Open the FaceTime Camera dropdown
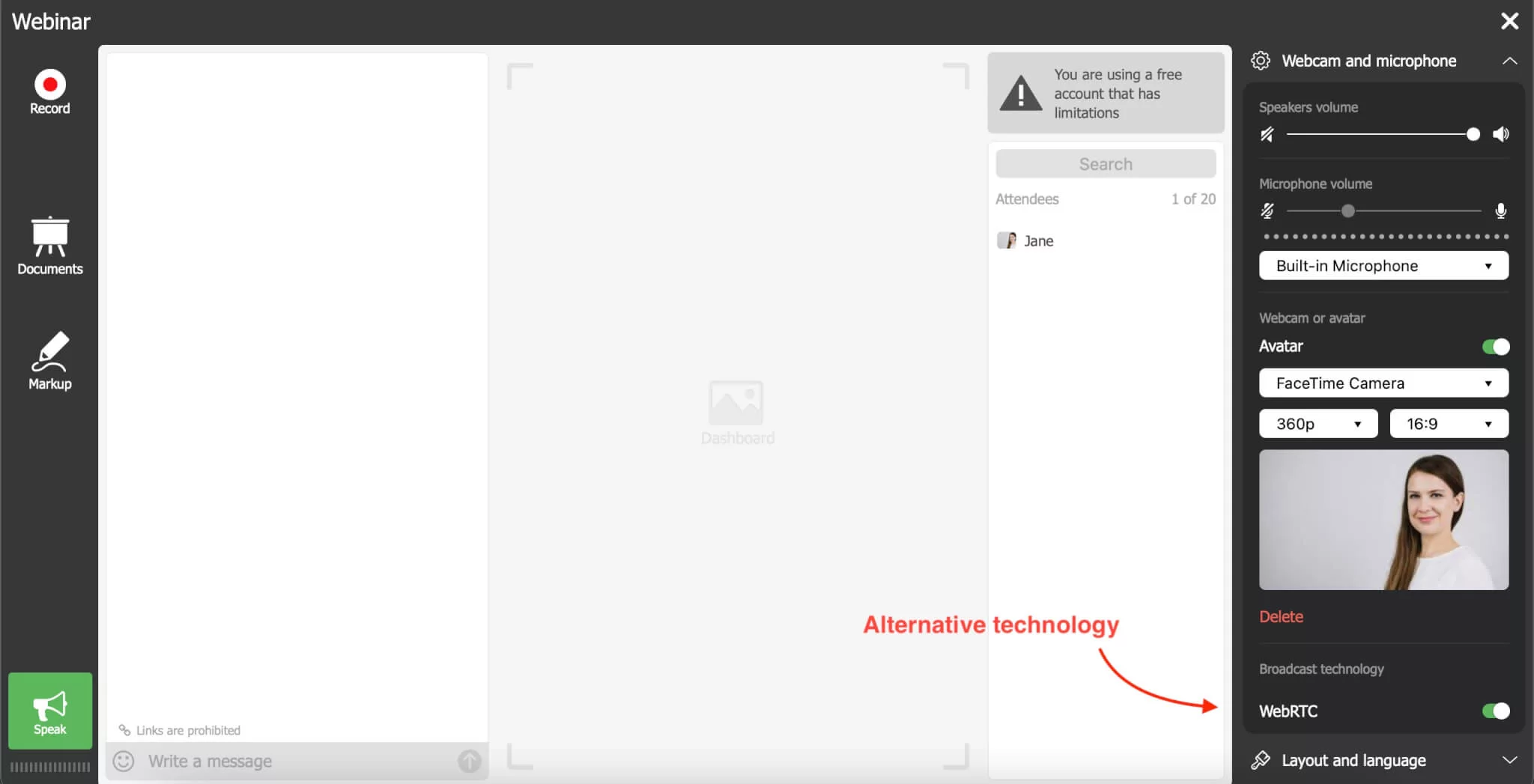 (1383, 383)
